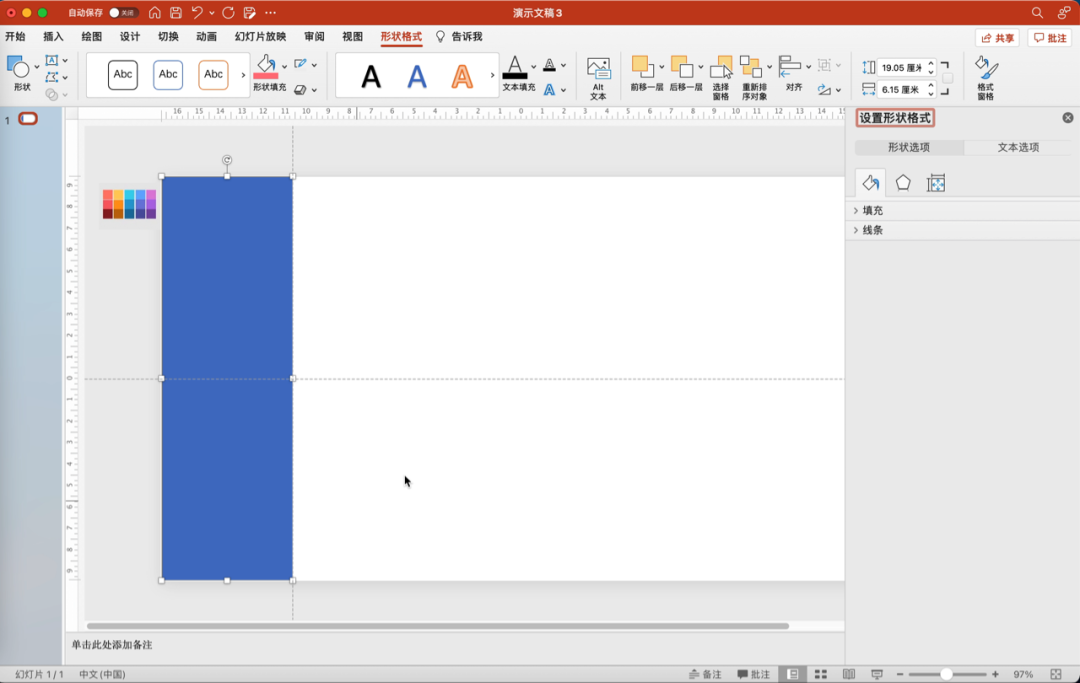Click the blue text effects A icon
The image size is (1080, 683).
tap(549, 90)
